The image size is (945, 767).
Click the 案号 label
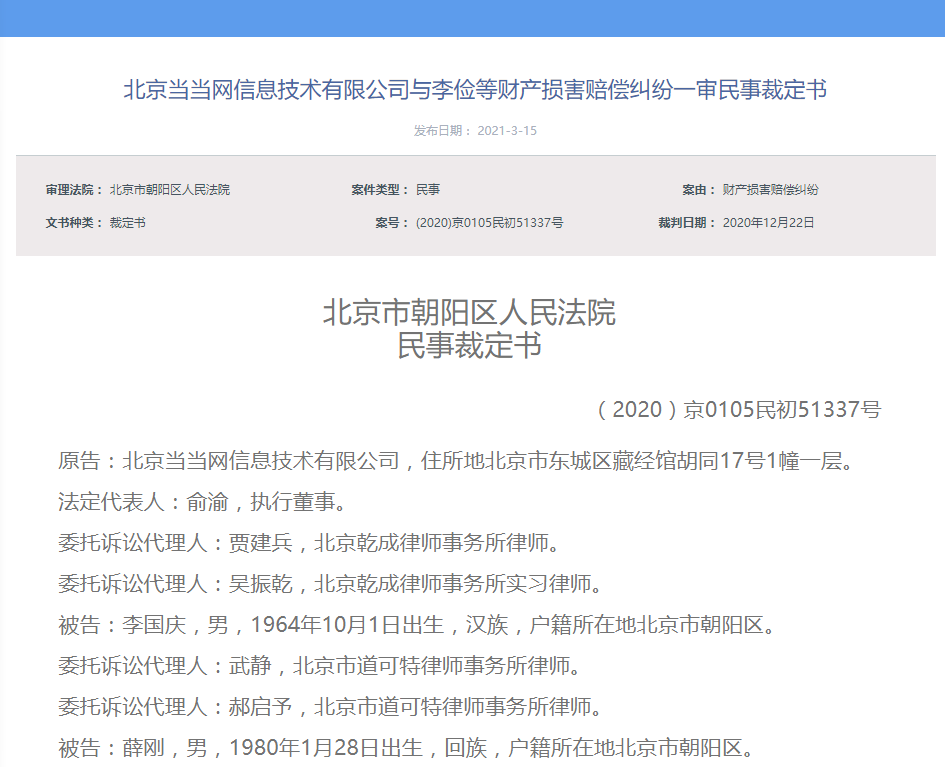pos(392,223)
